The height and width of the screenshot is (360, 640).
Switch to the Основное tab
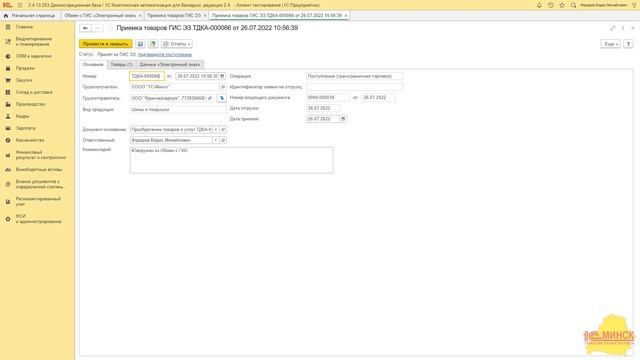pos(93,64)
